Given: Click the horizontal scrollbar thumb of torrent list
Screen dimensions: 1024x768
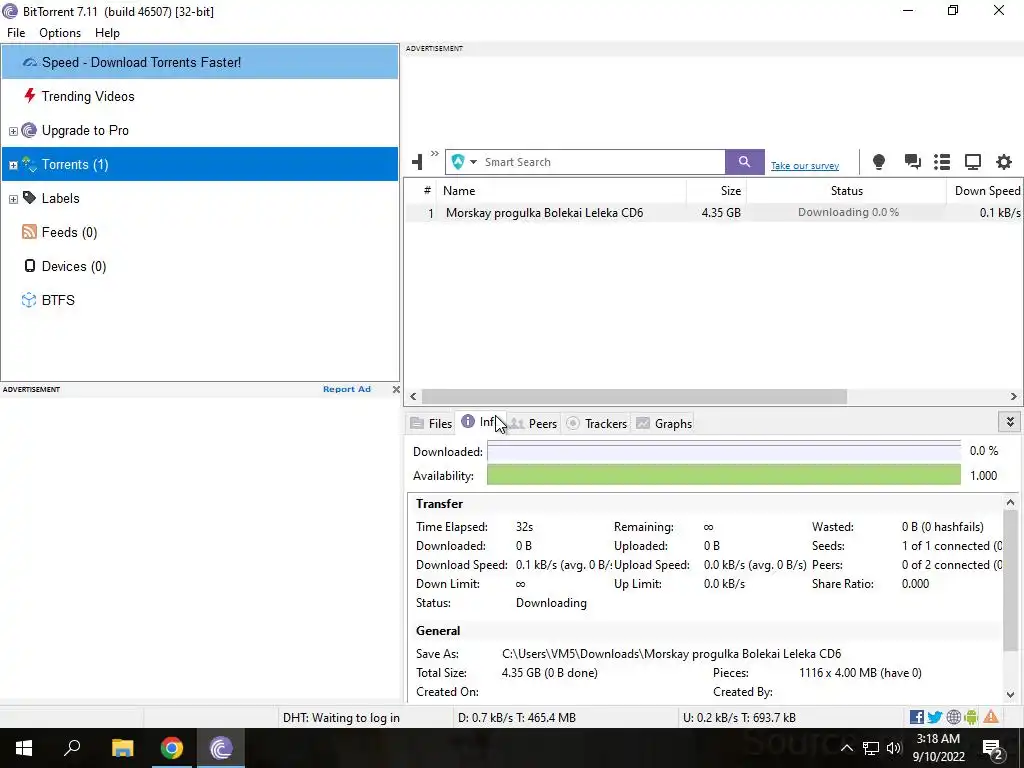Looking at the screenshot, I should point(634,396).
